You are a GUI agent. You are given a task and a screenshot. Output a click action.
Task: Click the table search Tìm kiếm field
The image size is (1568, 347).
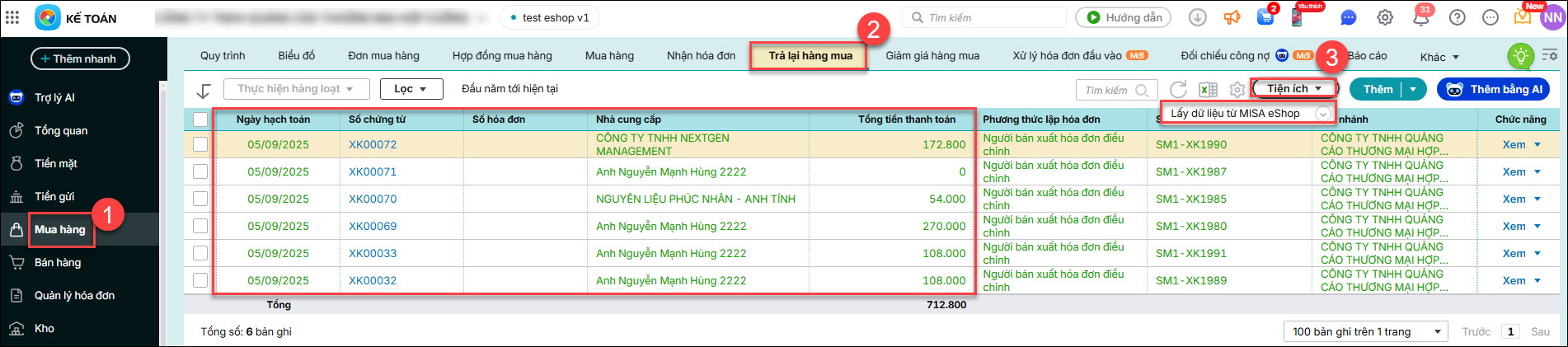click(x=1107, y=90)
